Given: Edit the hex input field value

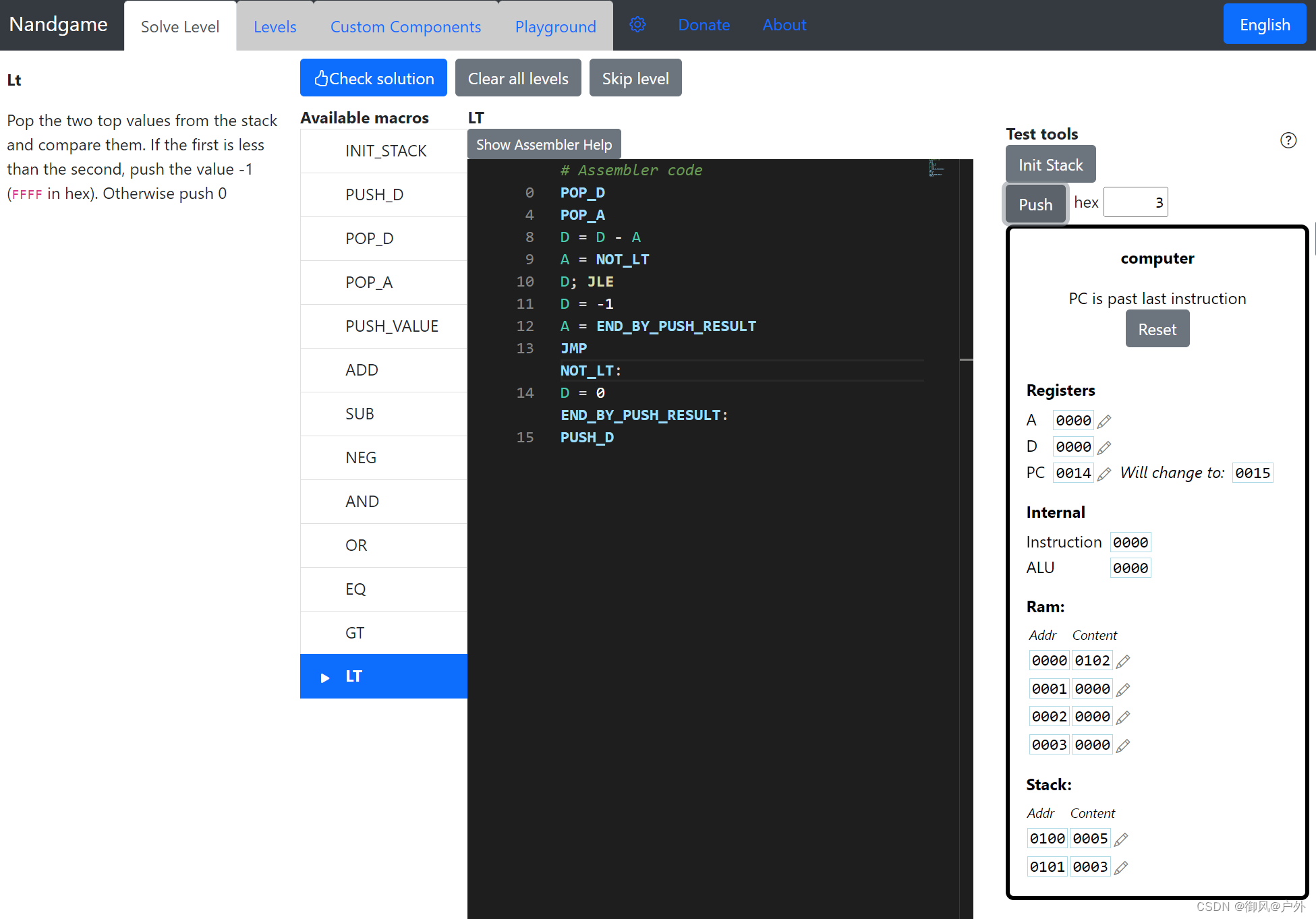Looking at the screenshot, I should pyautogui.click(x=1140, y=203).
